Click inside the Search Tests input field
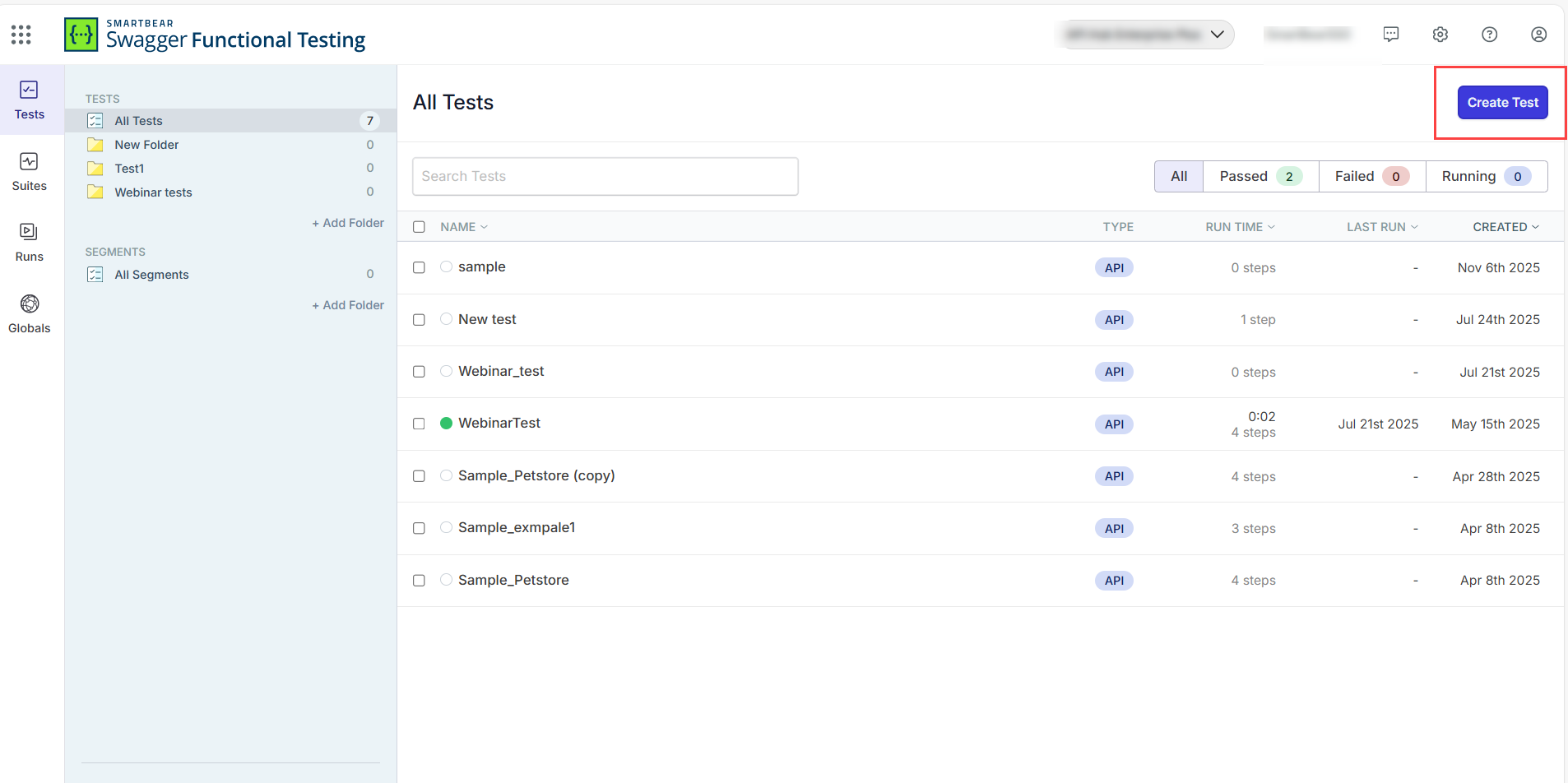 click(605, 176)
